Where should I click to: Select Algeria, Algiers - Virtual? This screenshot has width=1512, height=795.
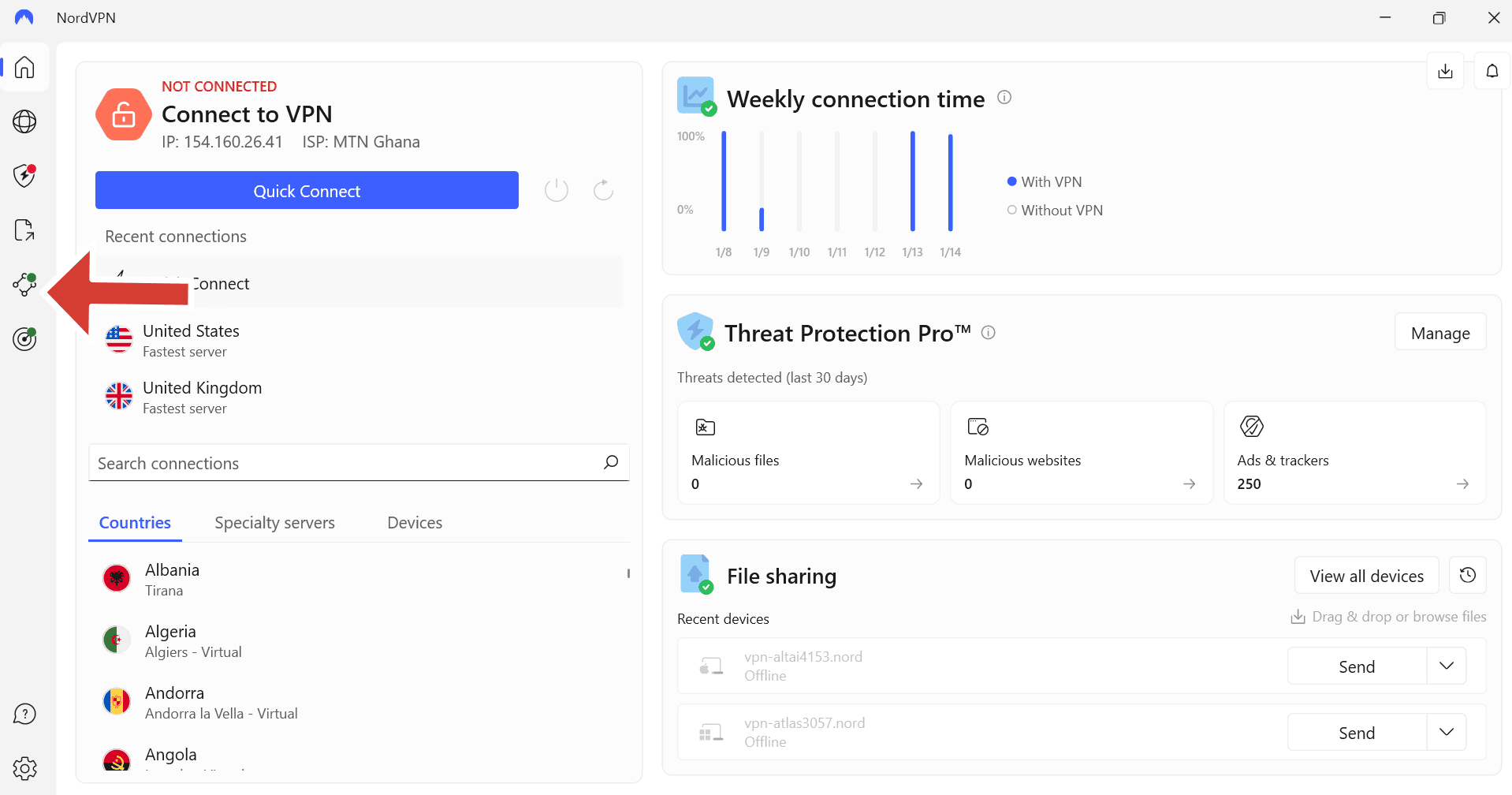pyautogui.click(x=359, y=640)
